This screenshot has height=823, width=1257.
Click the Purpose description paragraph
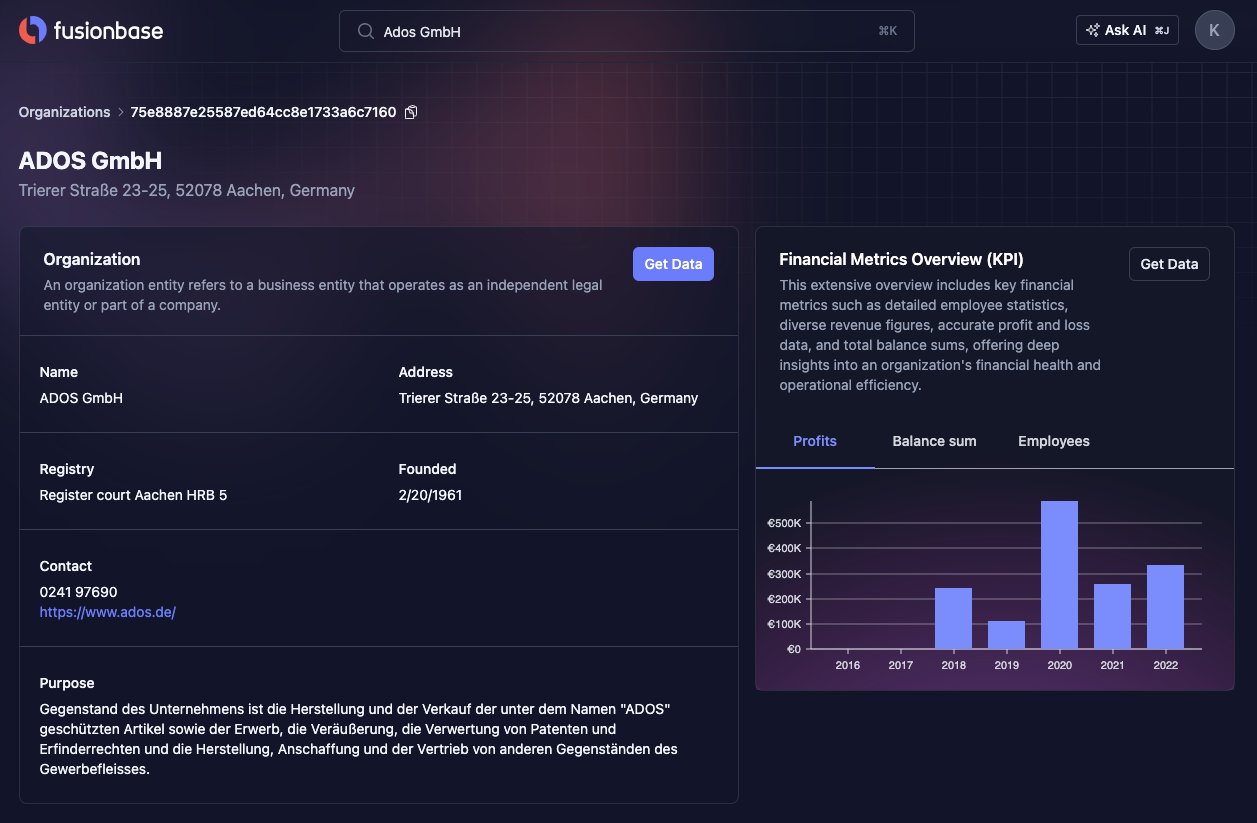click(x=359, y=739)
